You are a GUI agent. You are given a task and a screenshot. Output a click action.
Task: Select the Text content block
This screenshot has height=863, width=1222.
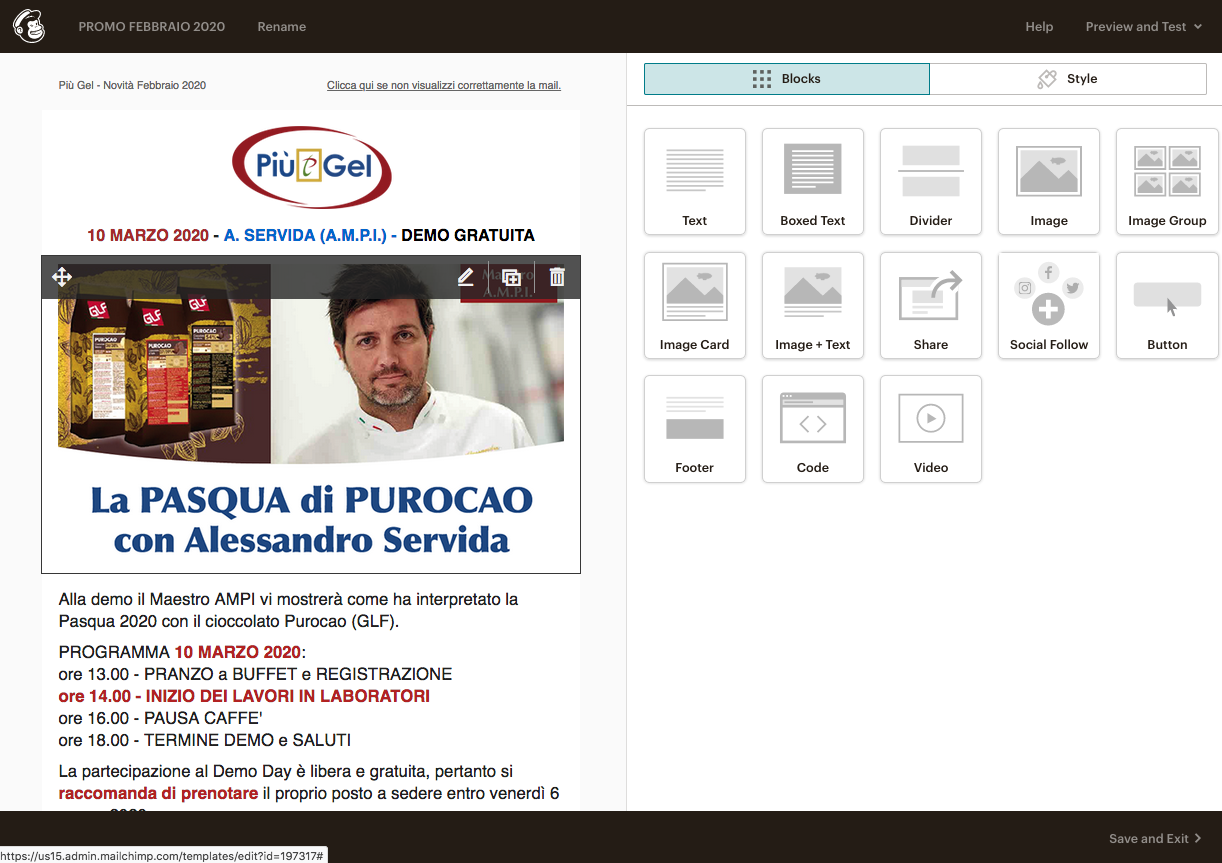[x=695, y=182]
